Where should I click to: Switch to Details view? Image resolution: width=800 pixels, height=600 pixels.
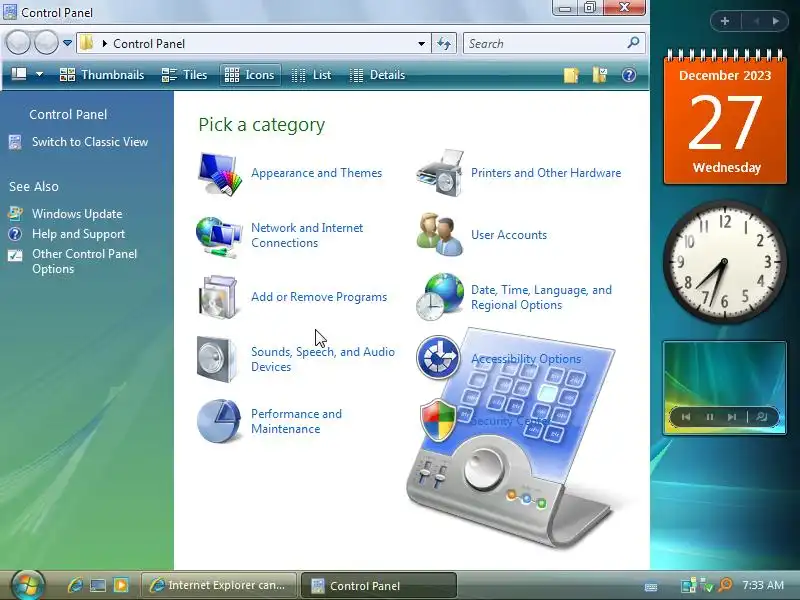378,75
